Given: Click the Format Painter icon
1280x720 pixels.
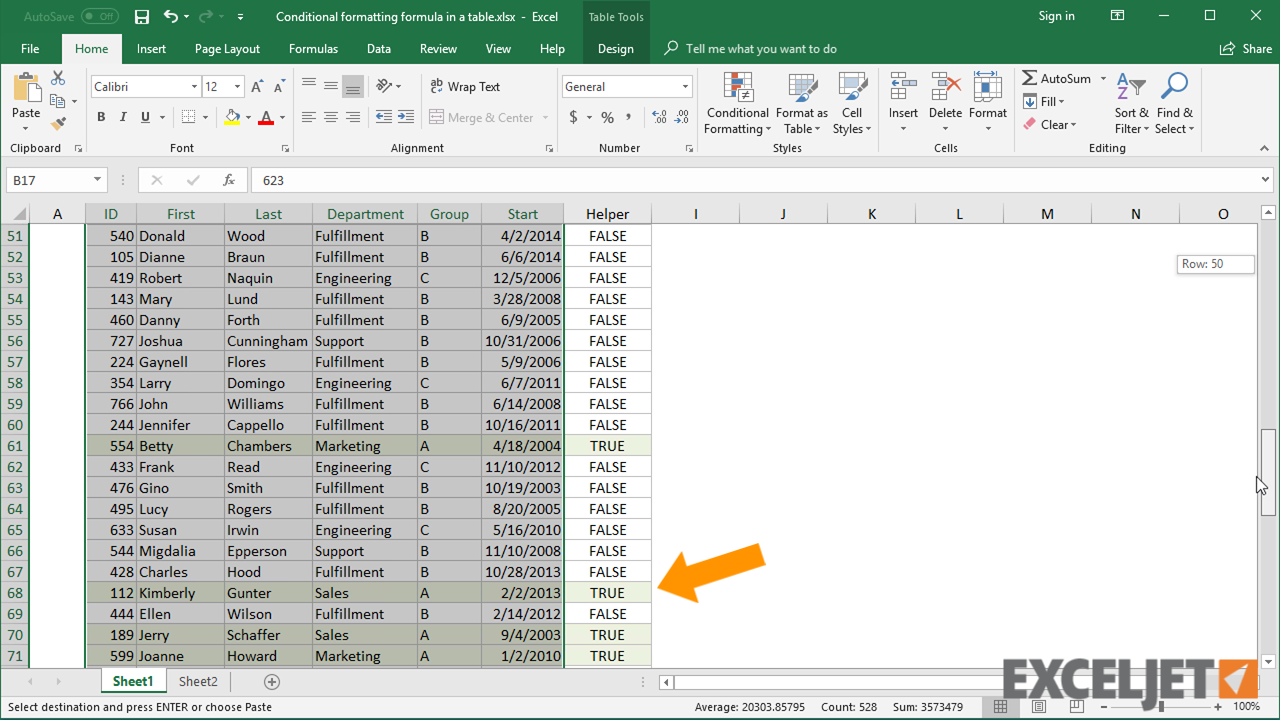Looking at the screenshot, I should [57, 123].
